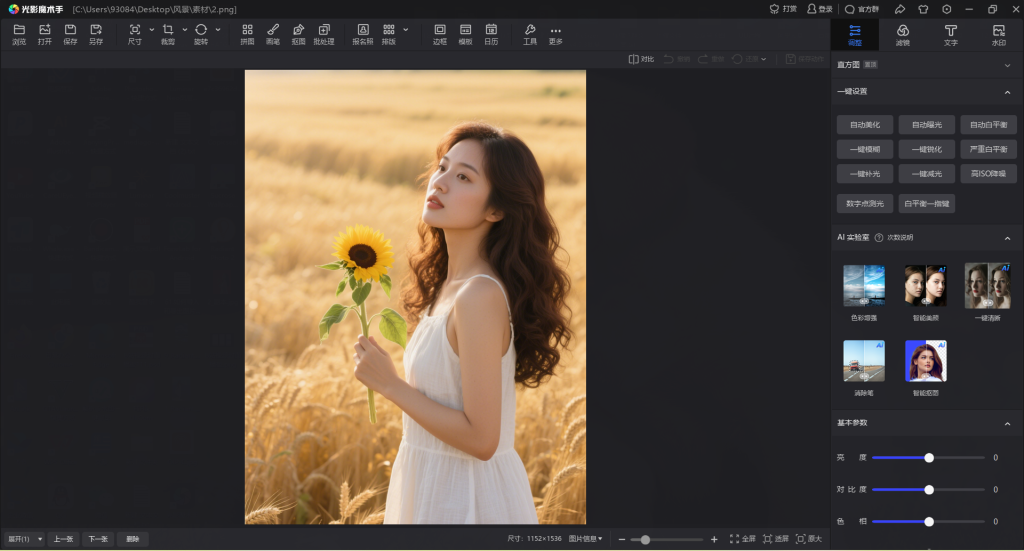Toggle the 对比 (compare) view

[x=641, y=59]
